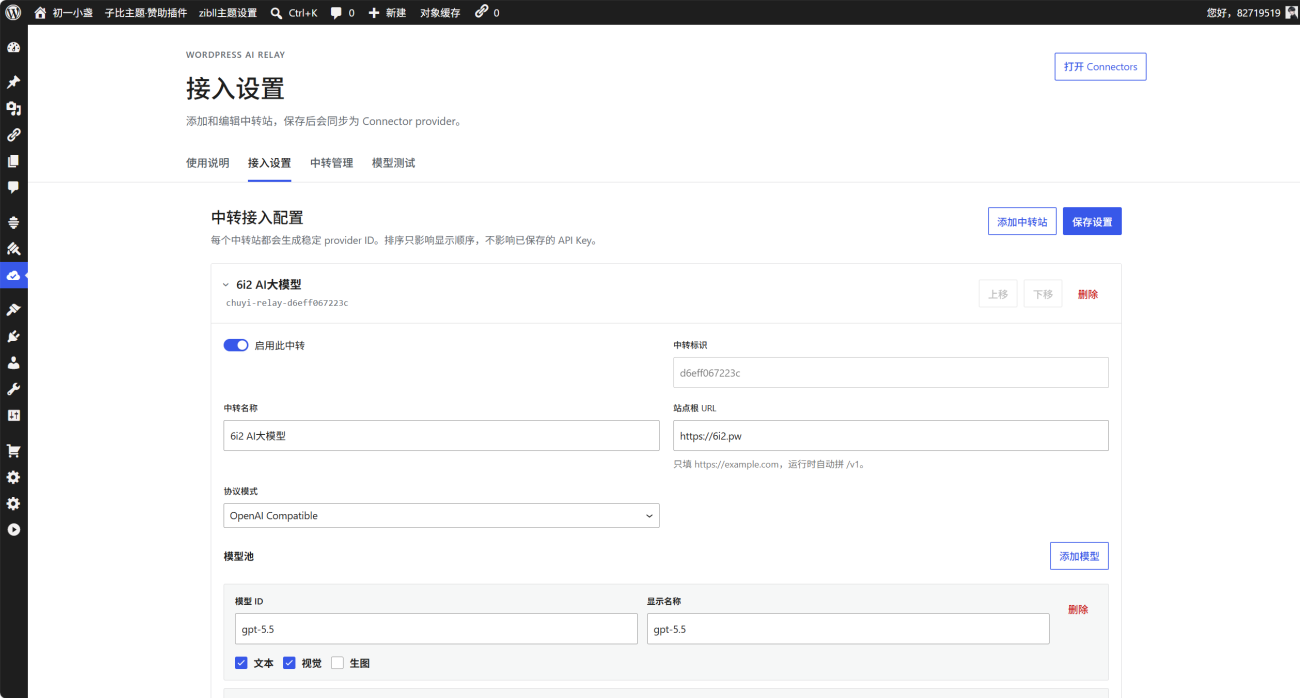Viewport: 1300px width, 698px height.
Task: Click 上移 button
Action: tap(998, 294)
